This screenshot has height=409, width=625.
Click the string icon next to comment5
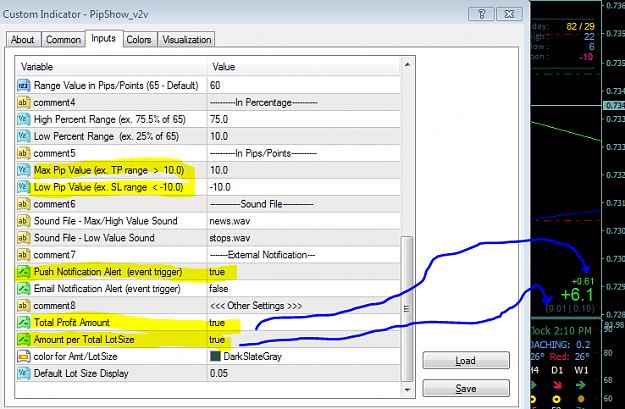24,153
